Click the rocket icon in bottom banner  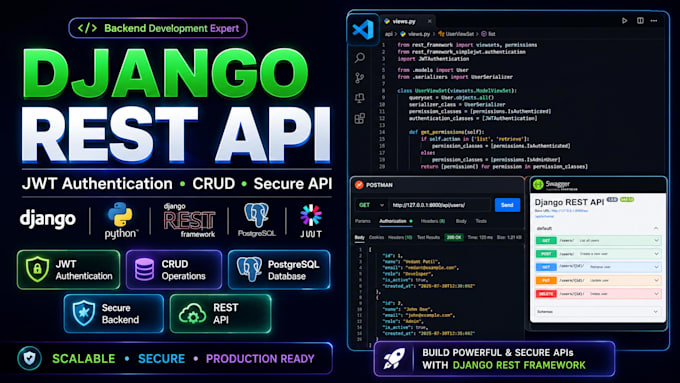click(x=394, y=359)
